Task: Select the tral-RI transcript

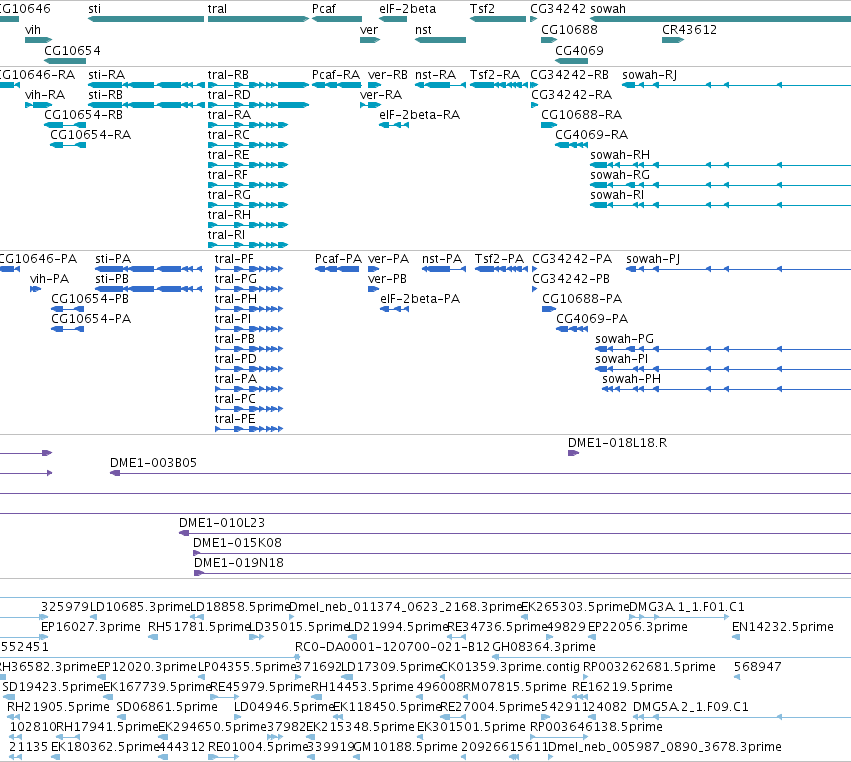Action: 247,245
